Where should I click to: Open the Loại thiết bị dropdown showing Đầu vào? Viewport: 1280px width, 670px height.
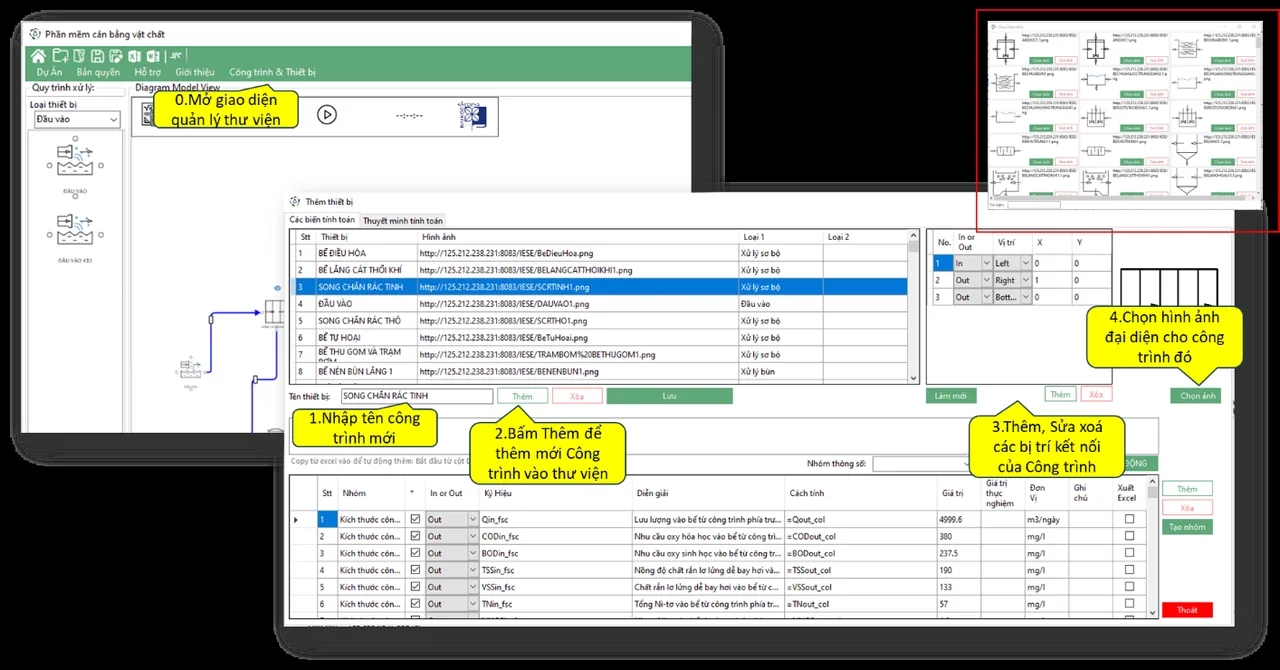76,119
